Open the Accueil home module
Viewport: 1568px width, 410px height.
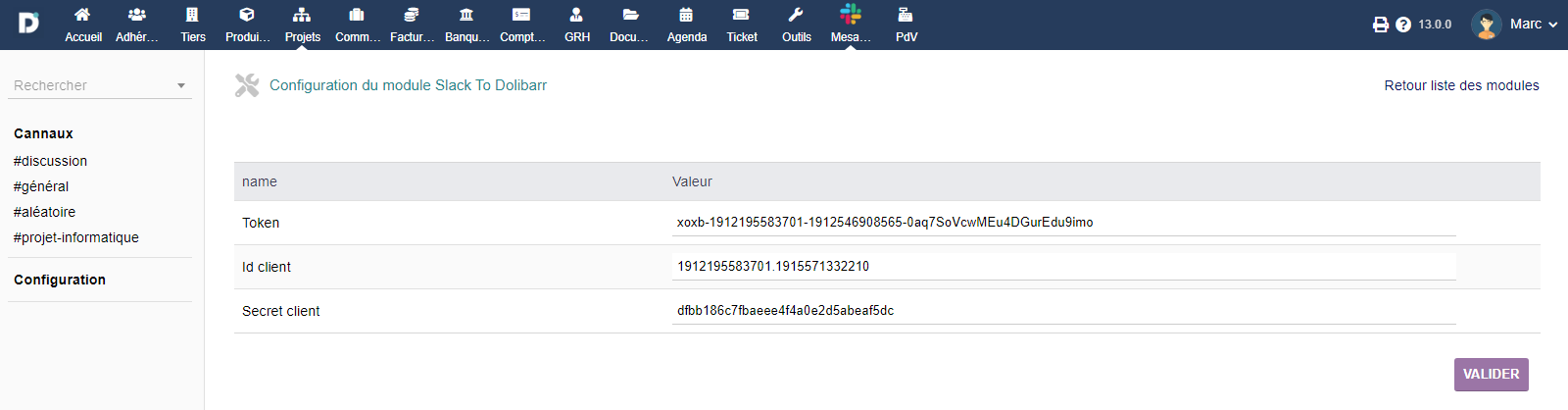[x=83, y=25]
